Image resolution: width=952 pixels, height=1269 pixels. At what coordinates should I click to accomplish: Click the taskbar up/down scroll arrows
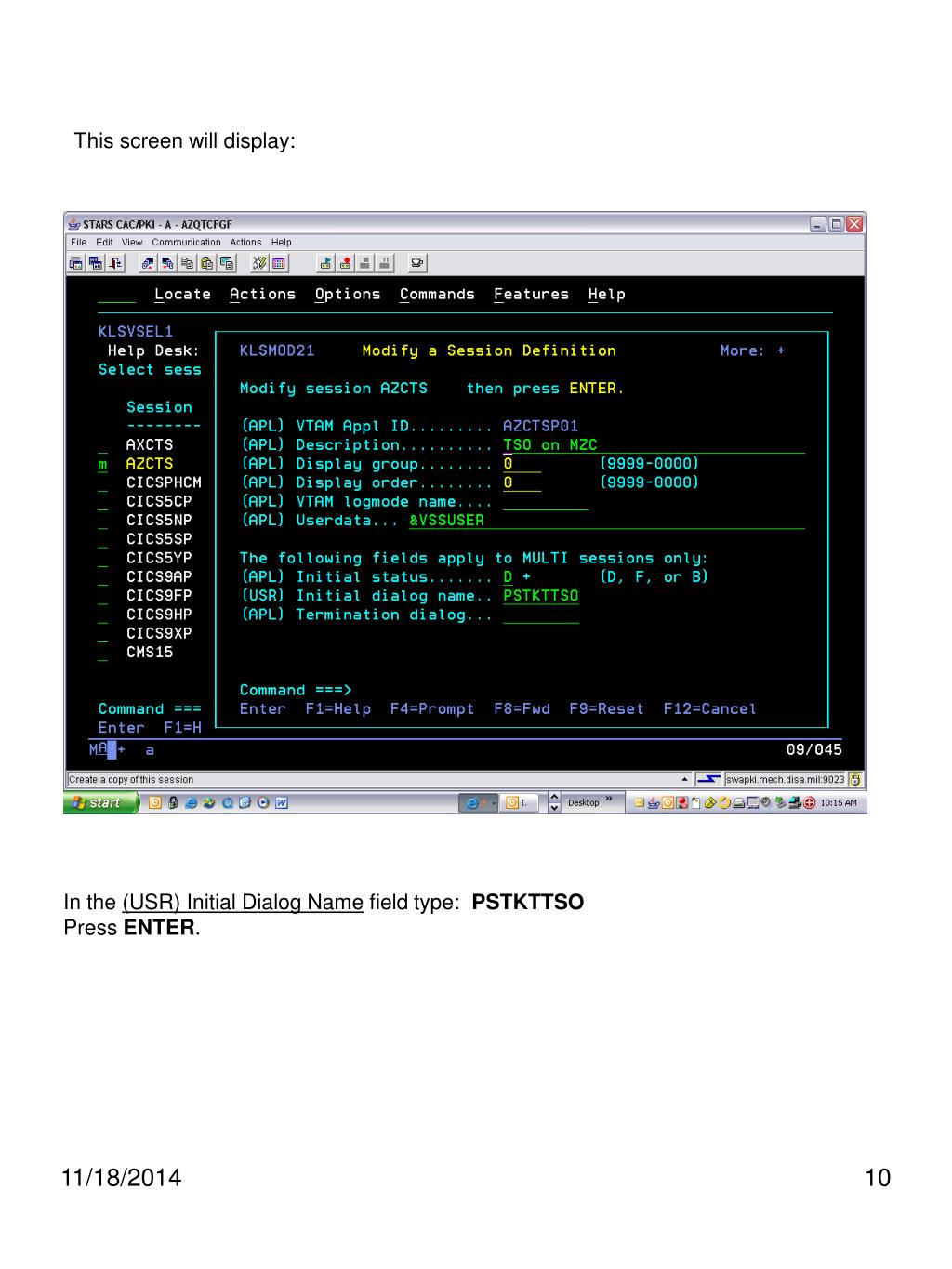555,803
